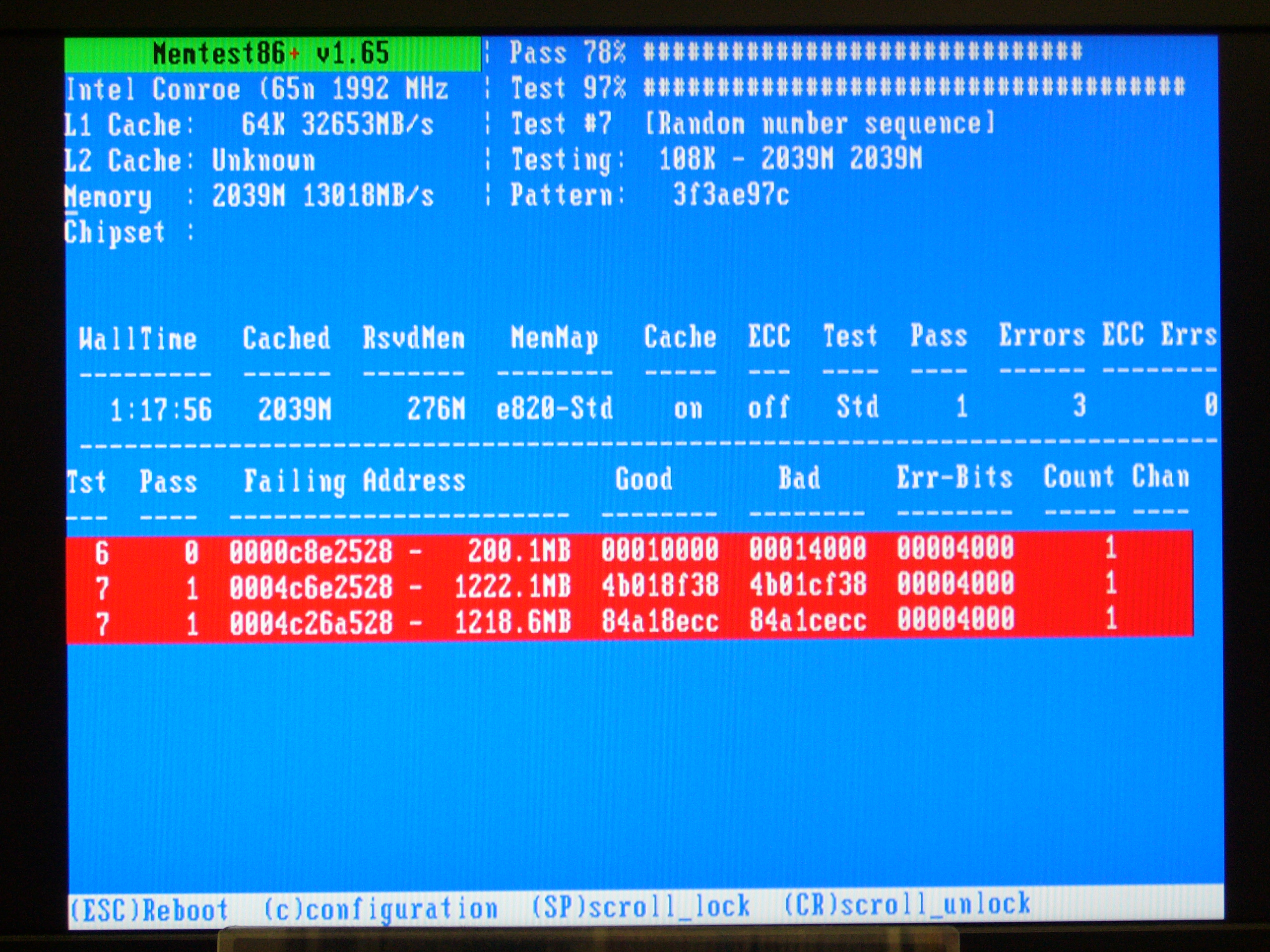The image size is (1270, 952).
Task: Click the Errors count value 3
Action: click(x=1079, y=405)
